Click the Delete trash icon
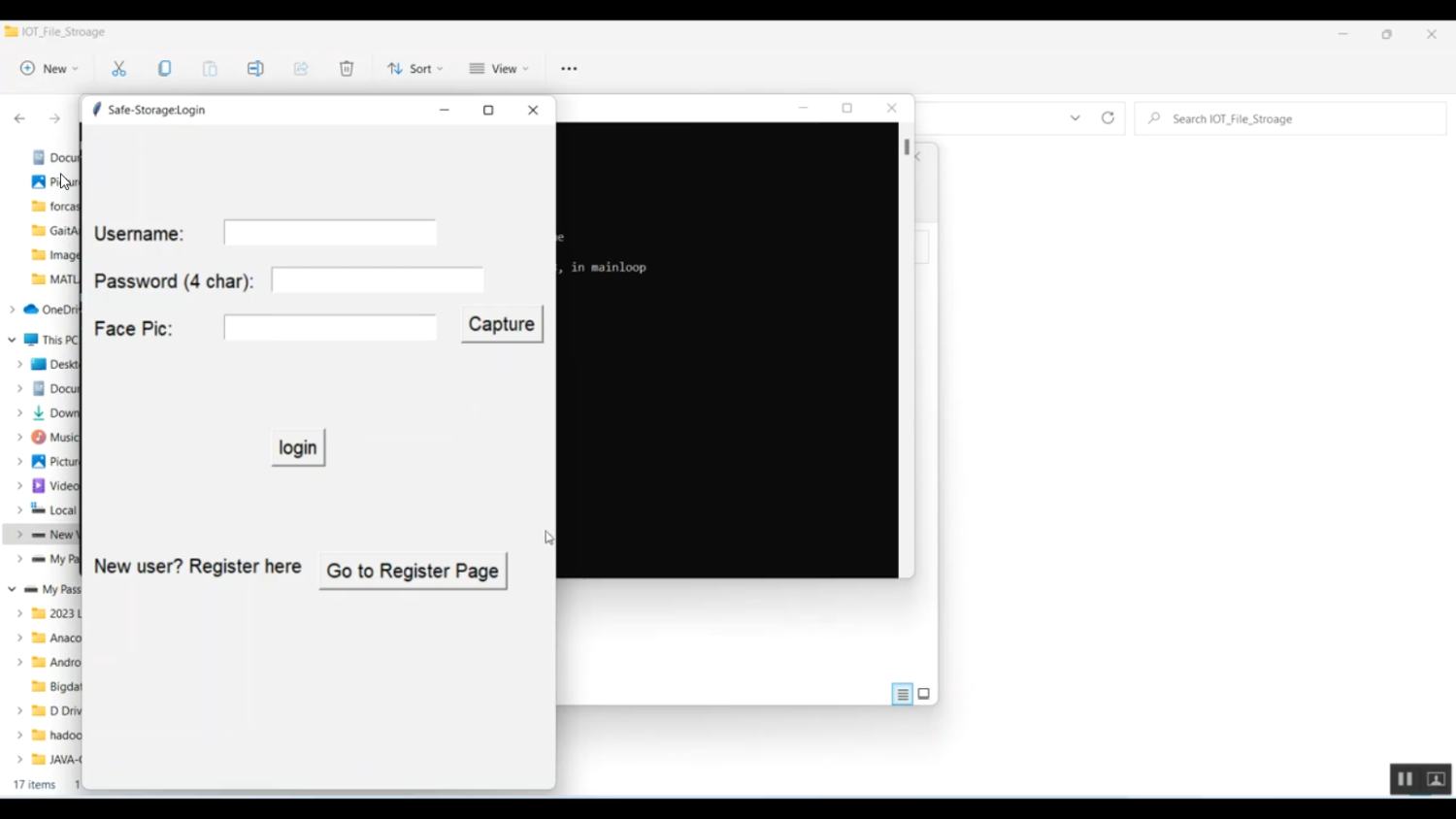The height and width of the screenshot is (819, 1456). 347,69
